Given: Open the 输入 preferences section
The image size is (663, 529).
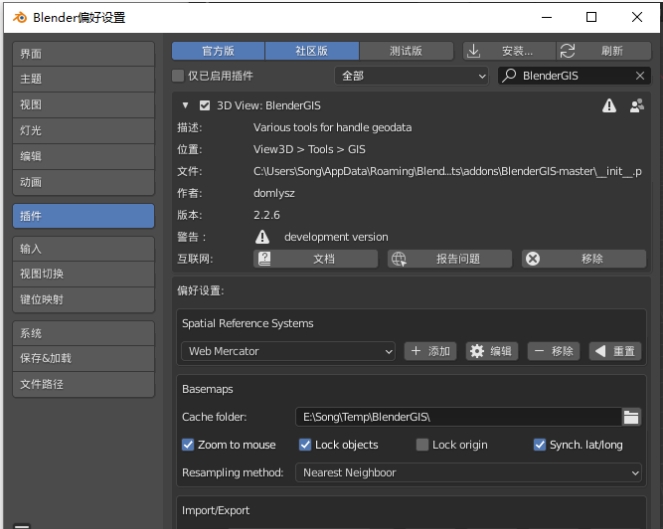Looking at the screenshot, I should [x=84, y=249].
